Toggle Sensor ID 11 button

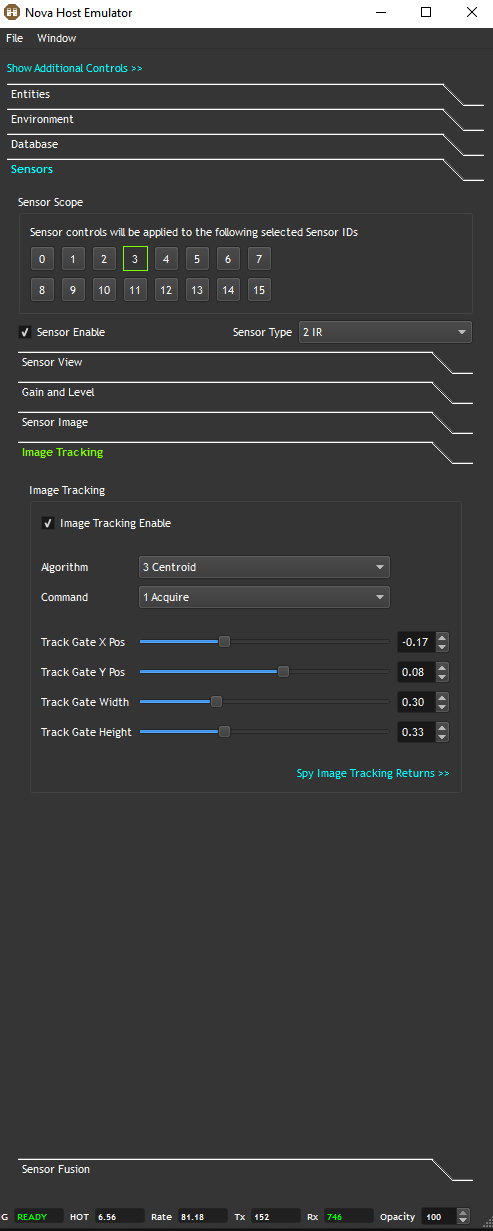click(135, 290)
